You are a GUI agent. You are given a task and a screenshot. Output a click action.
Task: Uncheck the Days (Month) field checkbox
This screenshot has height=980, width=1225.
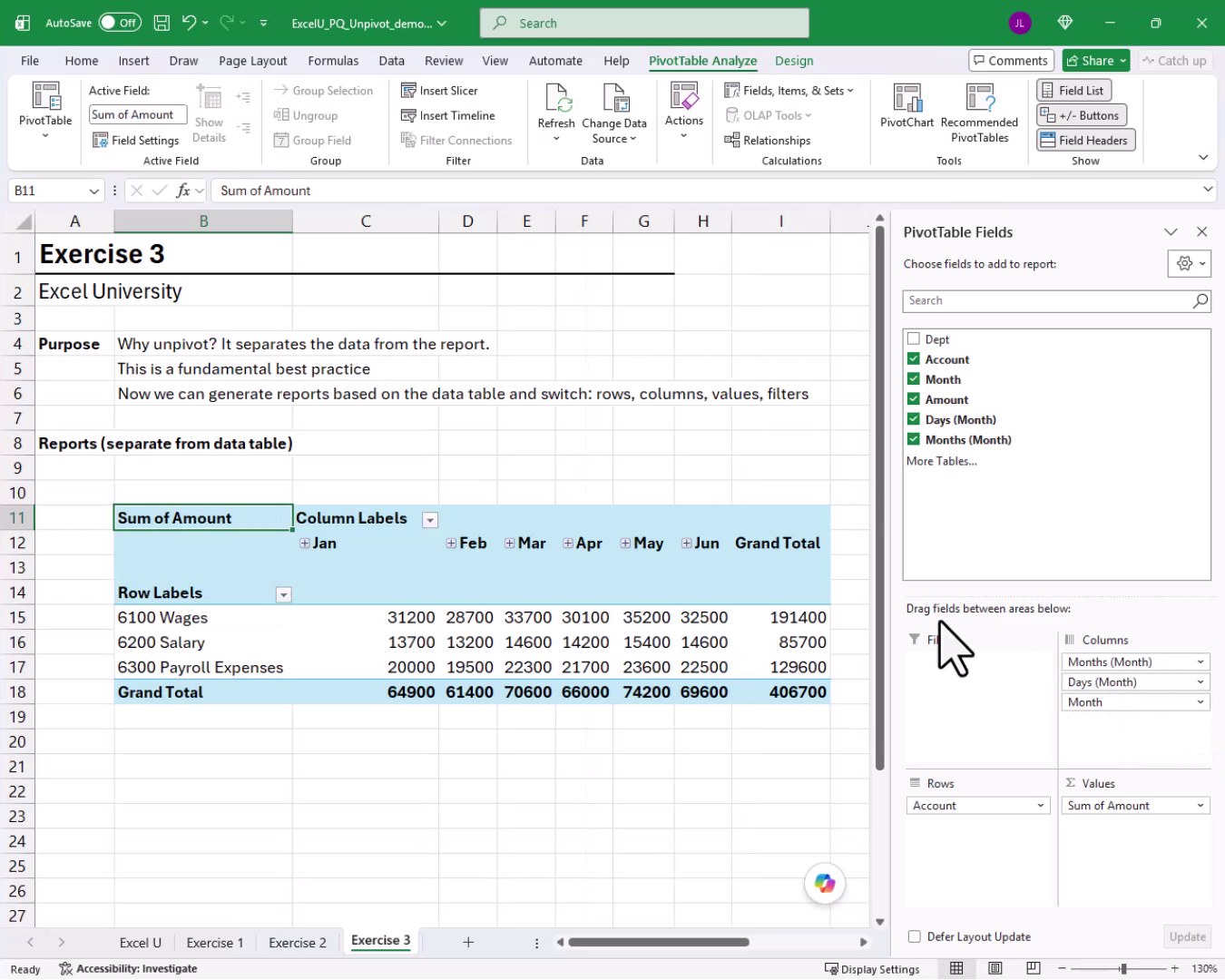pyautogui.click(x=914, y=418)
